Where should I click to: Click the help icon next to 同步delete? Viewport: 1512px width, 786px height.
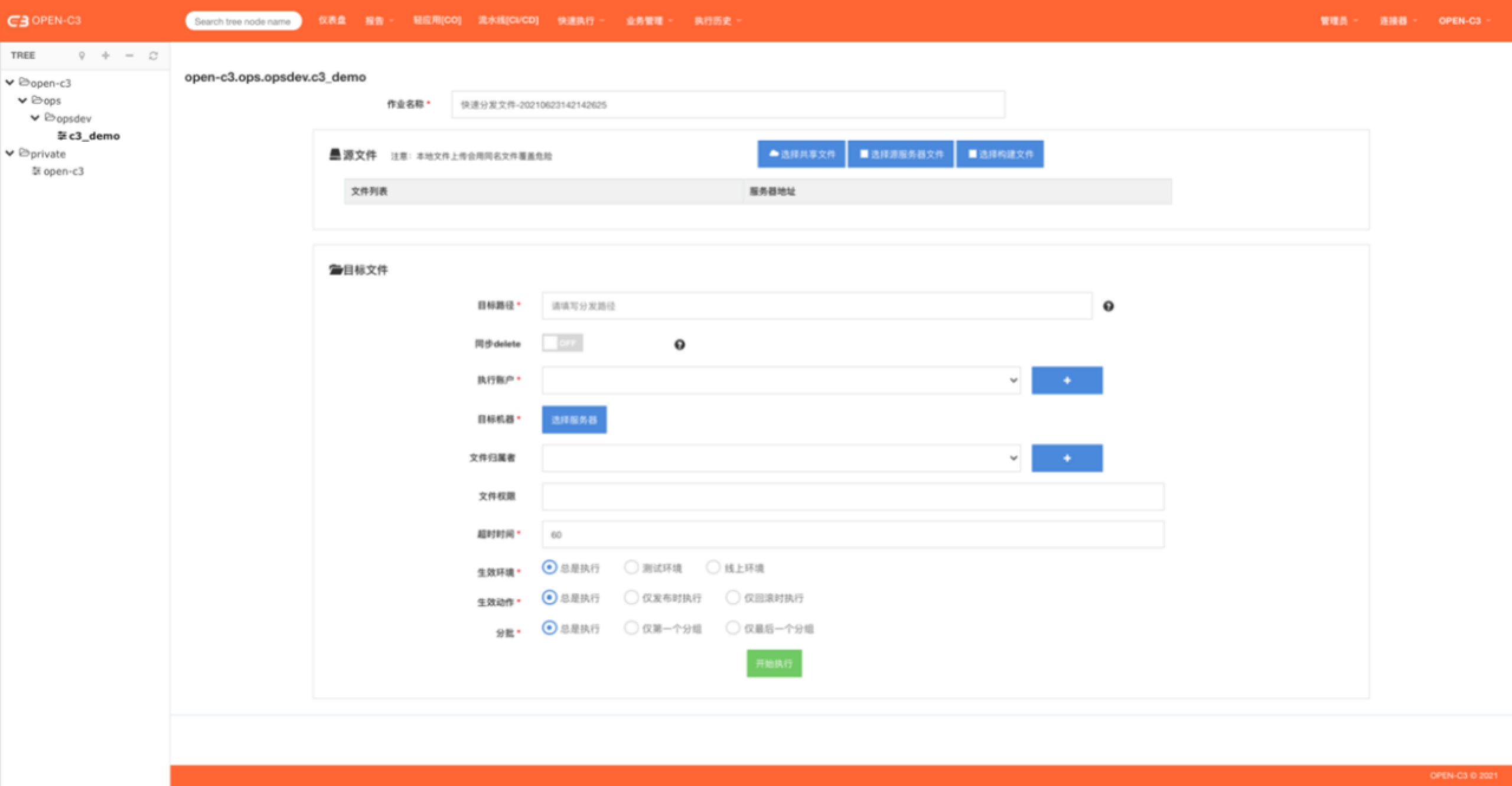(679, 345)
